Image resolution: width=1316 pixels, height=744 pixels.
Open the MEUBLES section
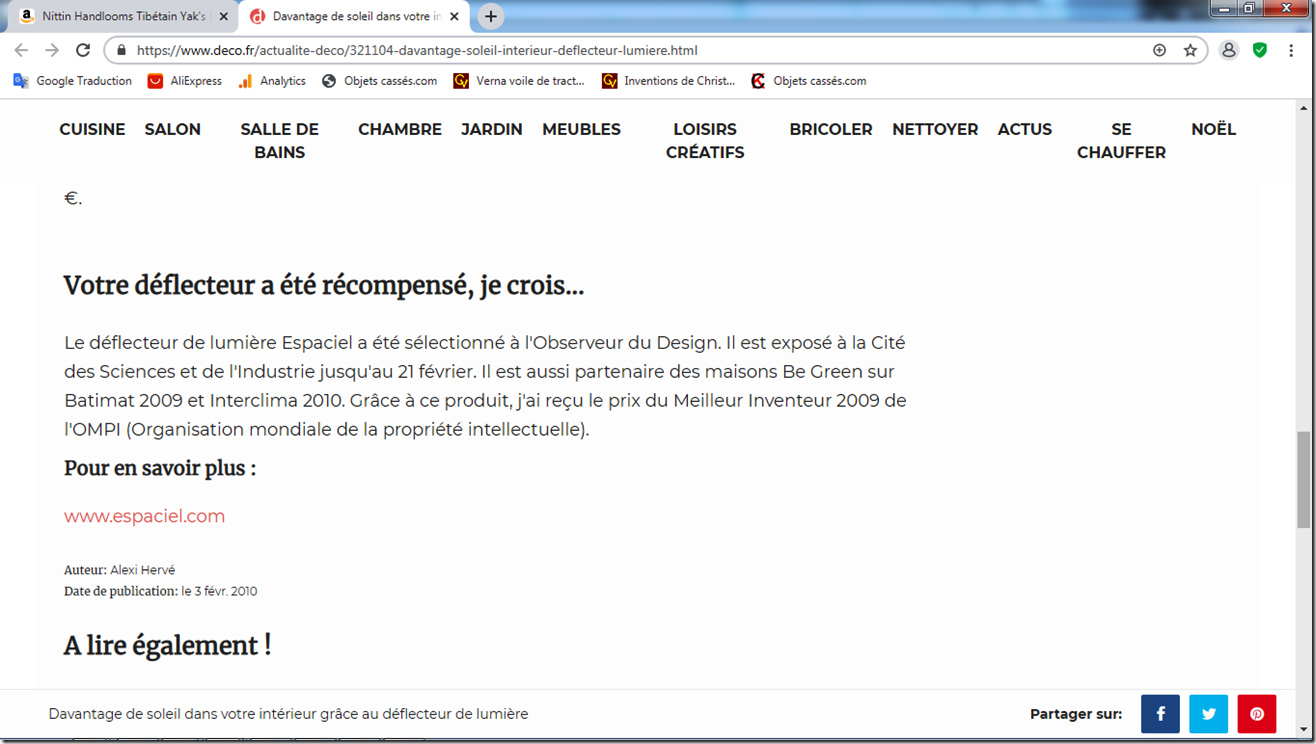[582, 129]
